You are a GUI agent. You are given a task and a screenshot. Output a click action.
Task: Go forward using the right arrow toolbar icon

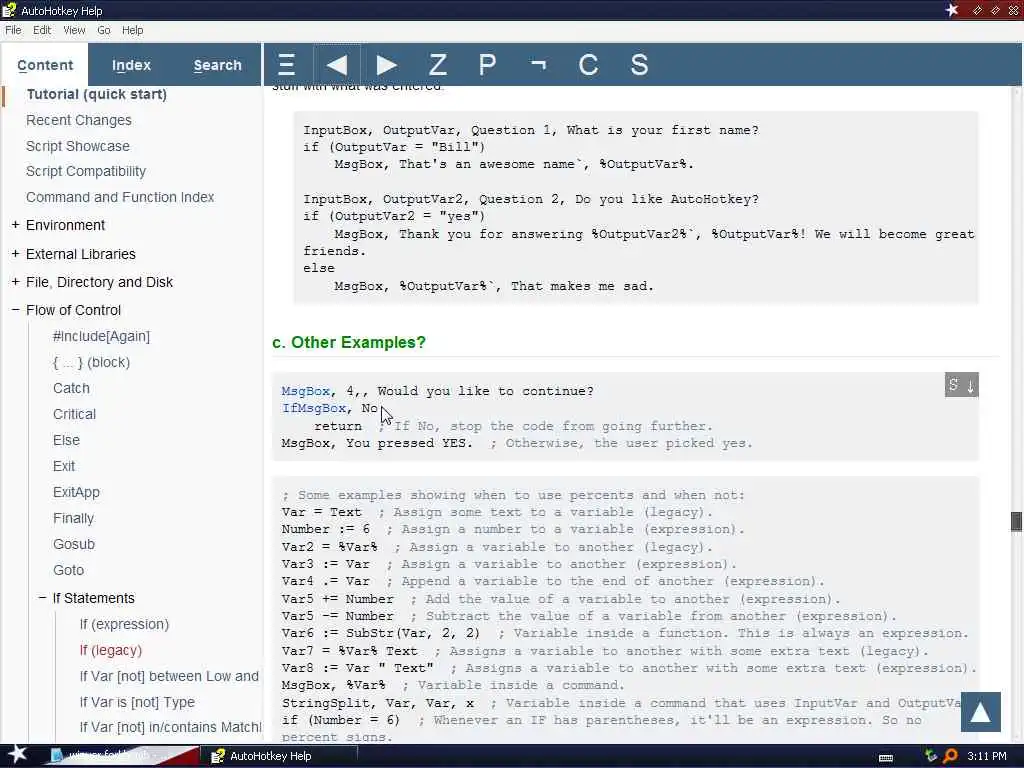click(x=387, y=65)
